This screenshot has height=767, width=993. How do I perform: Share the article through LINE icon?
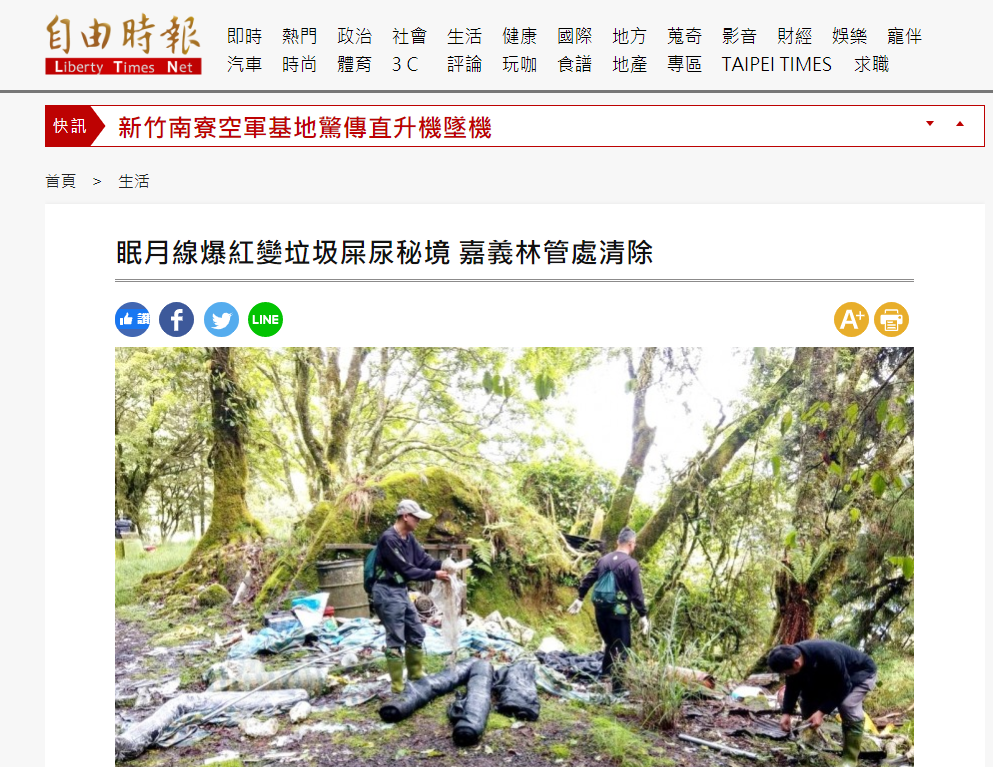(x=265, y=319)
